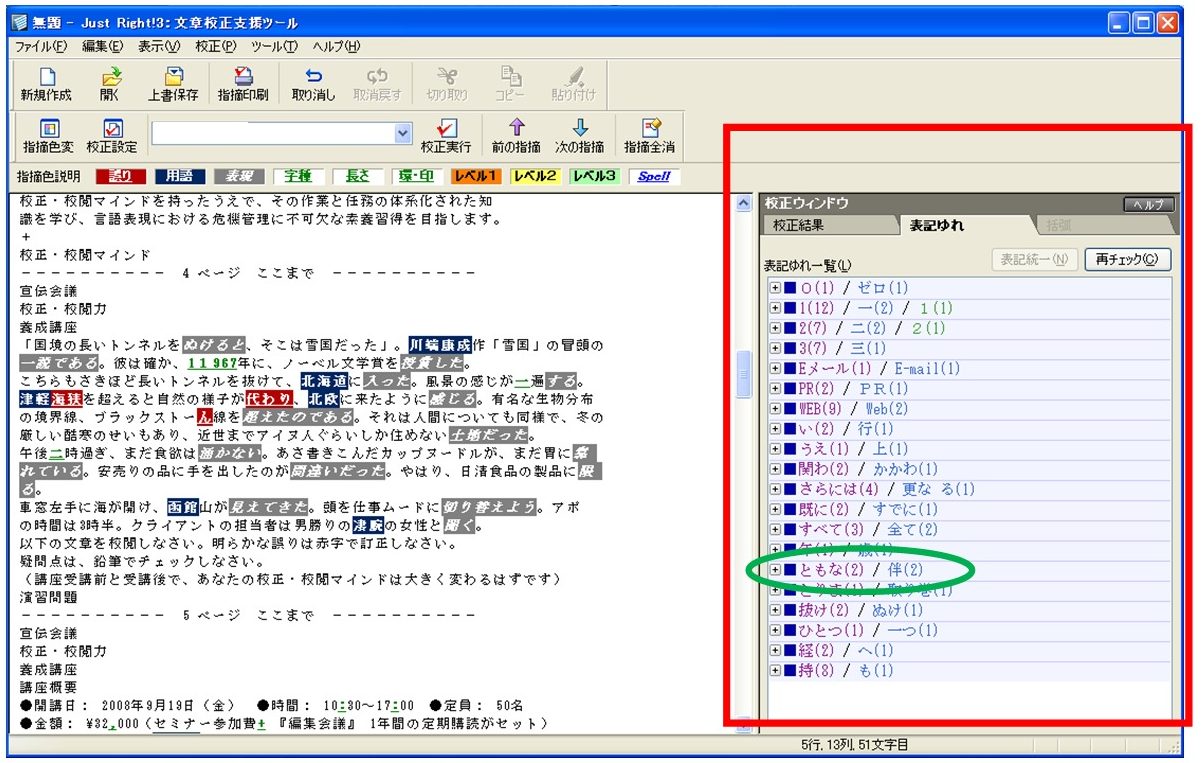Print the findings with 指摘印刷
Image resolution: width=1204 pixels, height=763 pixels.
(243, 85)
